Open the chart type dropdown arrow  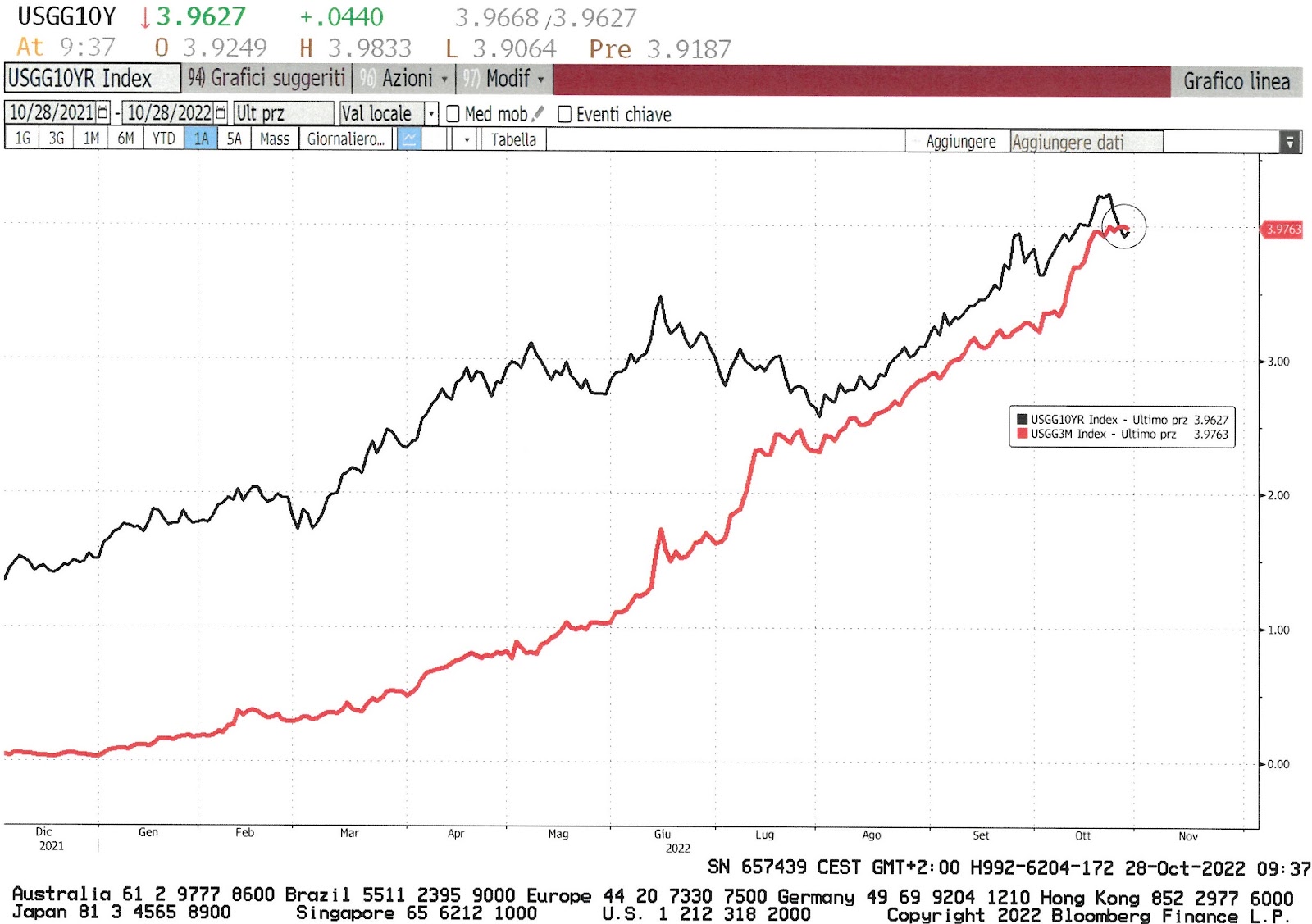point(467,139)
